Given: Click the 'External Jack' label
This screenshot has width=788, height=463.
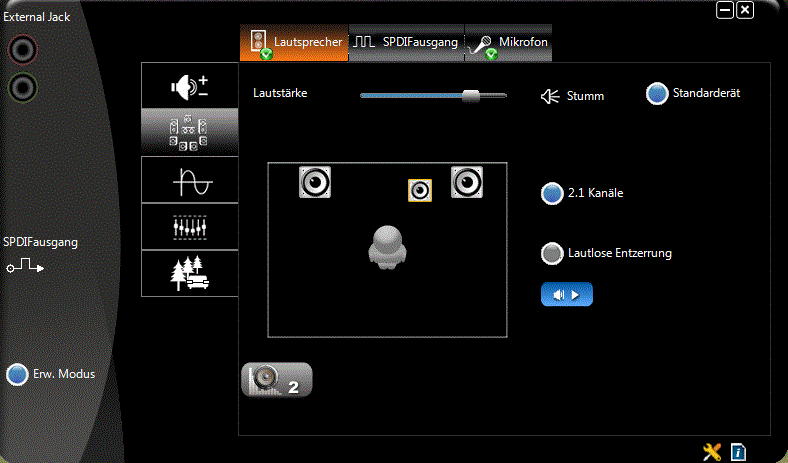Looking at the screenshot, I should (x=37, y=17).
